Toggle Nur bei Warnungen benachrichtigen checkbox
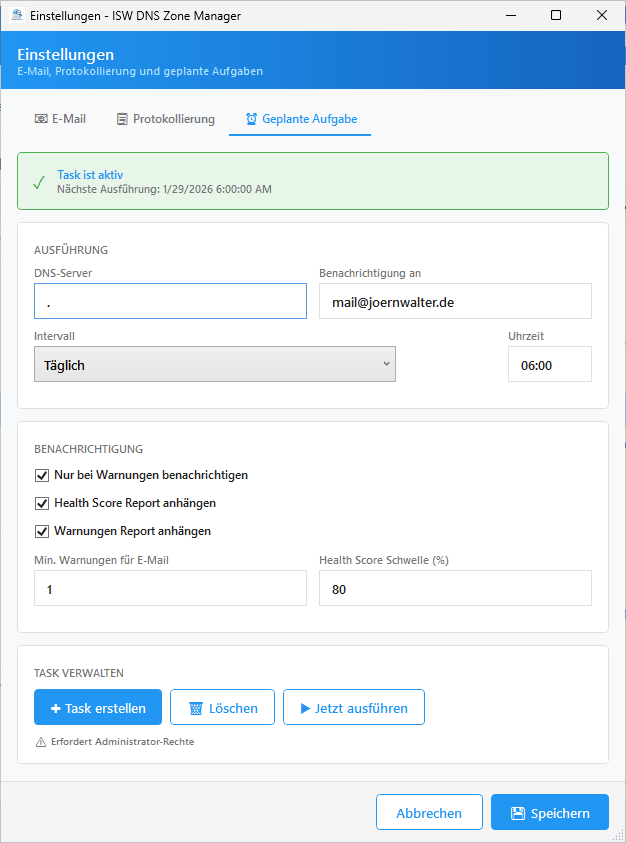The image size is (626, 843). pyautogui.click(x=42, y=475)
